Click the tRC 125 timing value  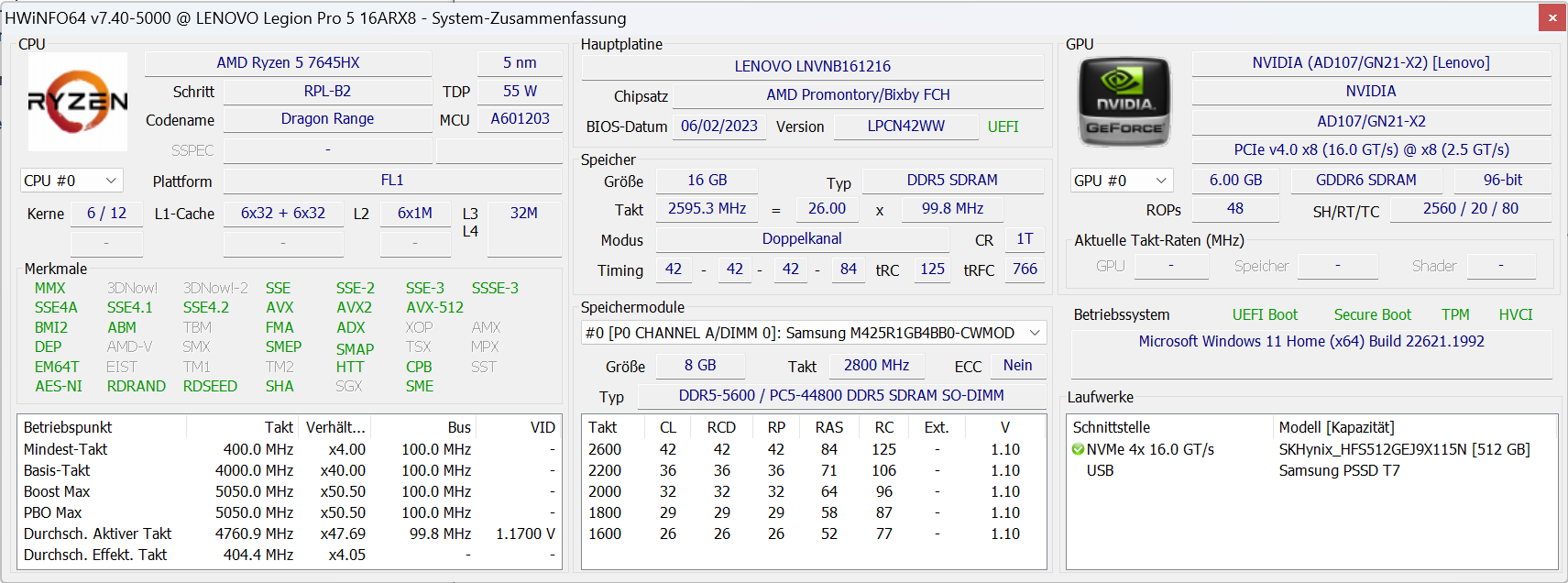tap(932, 269)
